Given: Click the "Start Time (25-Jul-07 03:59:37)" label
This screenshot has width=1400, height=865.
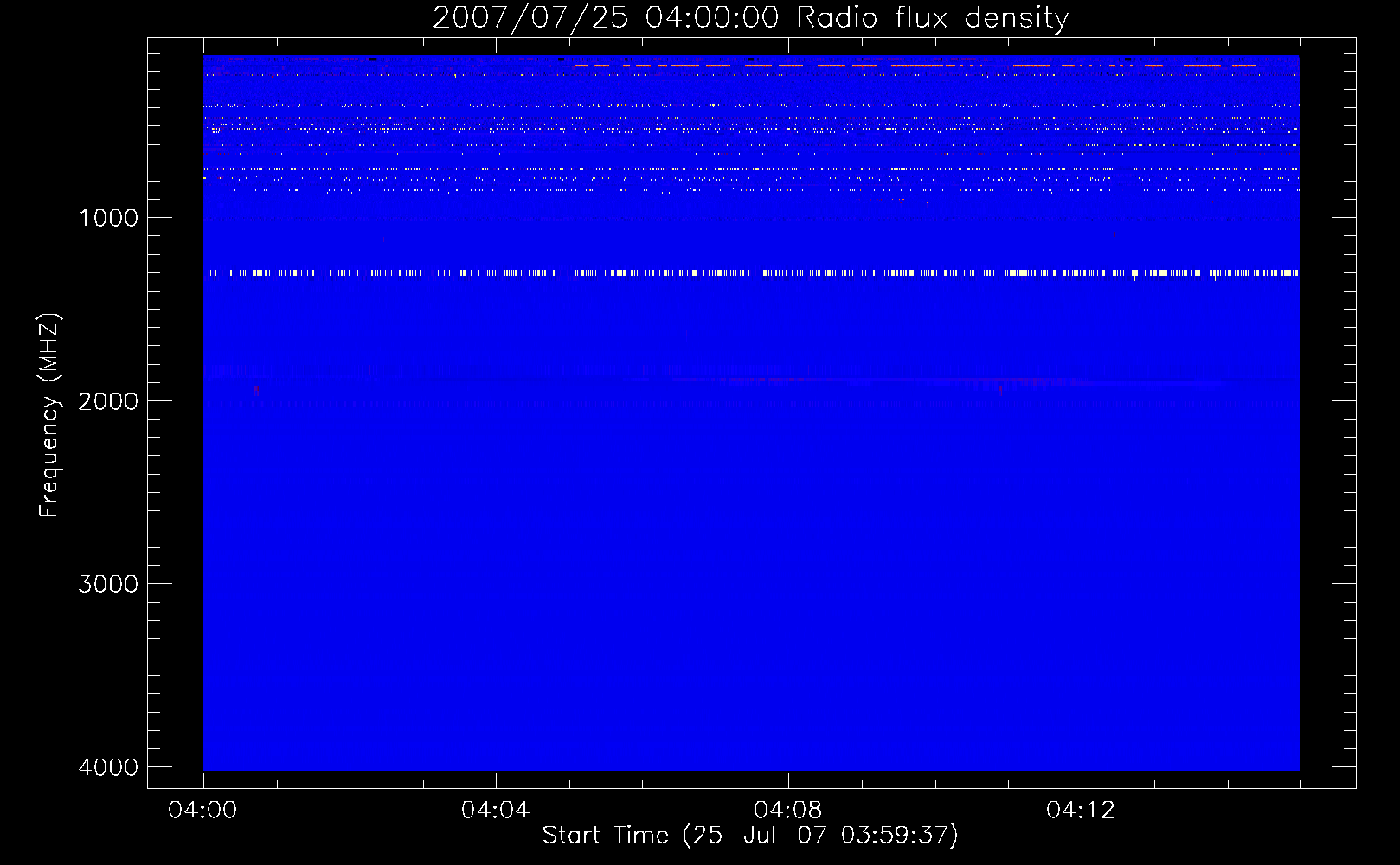Looking at the screenshot, I should pos(750,836).
